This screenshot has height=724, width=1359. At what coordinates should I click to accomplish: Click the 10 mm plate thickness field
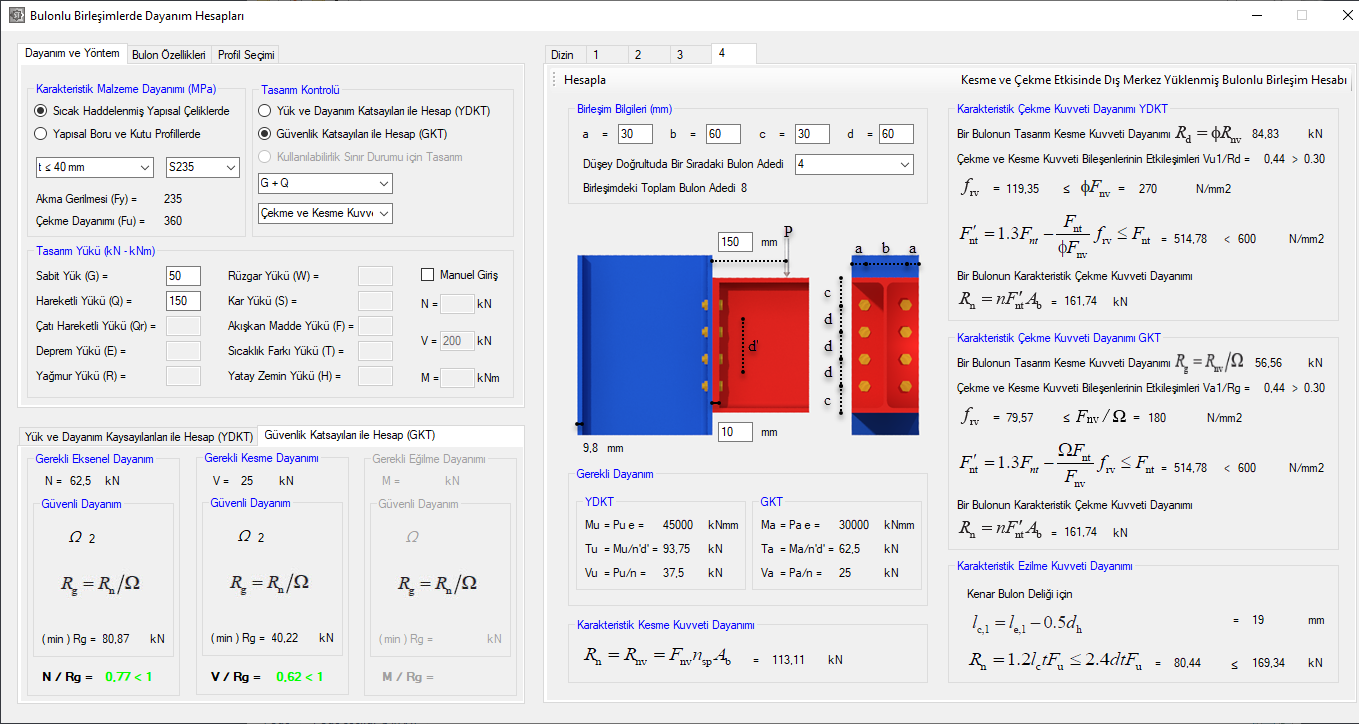coord(735,432)
